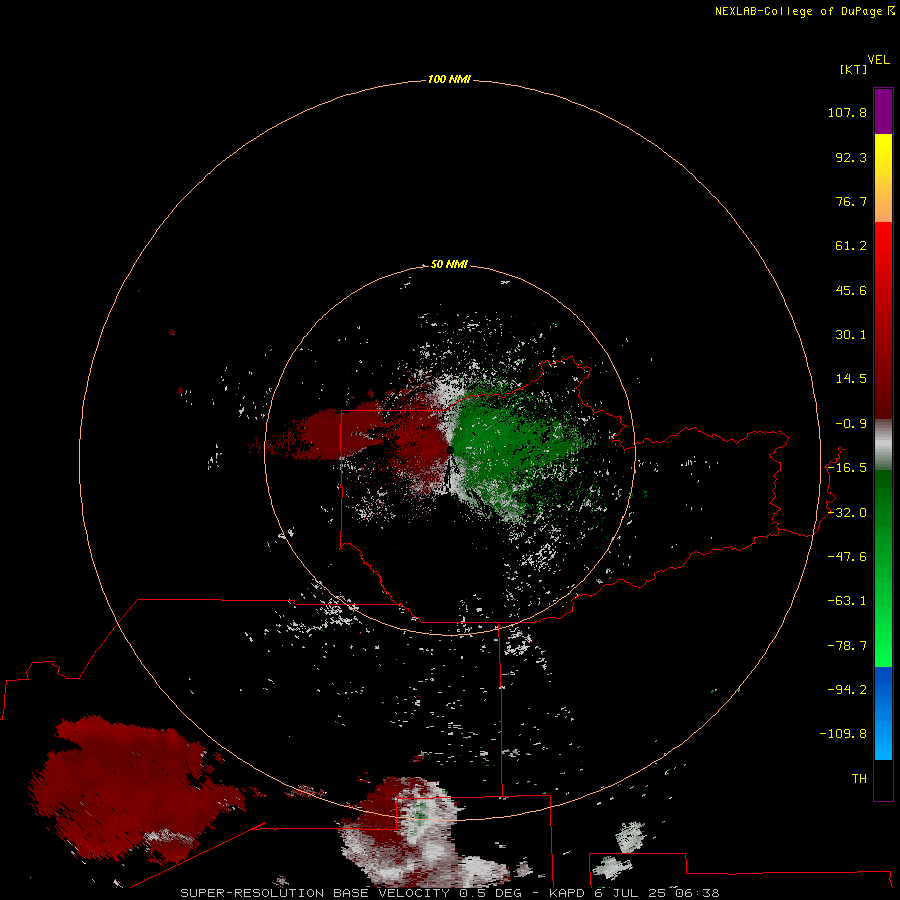
Task: Click the -94.2 velocity scale value
Action: coord(847,690)
